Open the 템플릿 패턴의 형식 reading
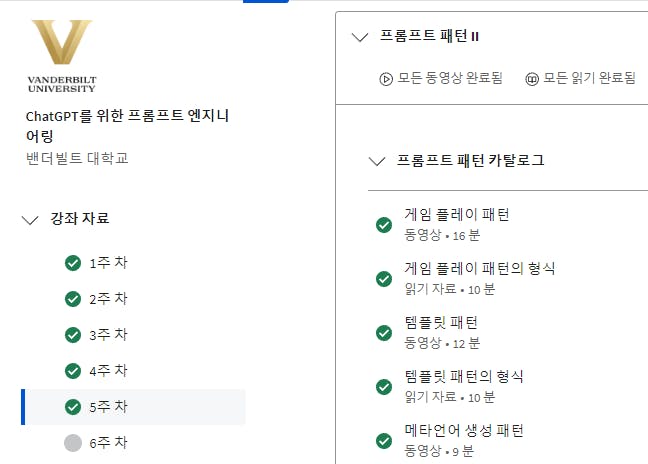 point(464,376)
